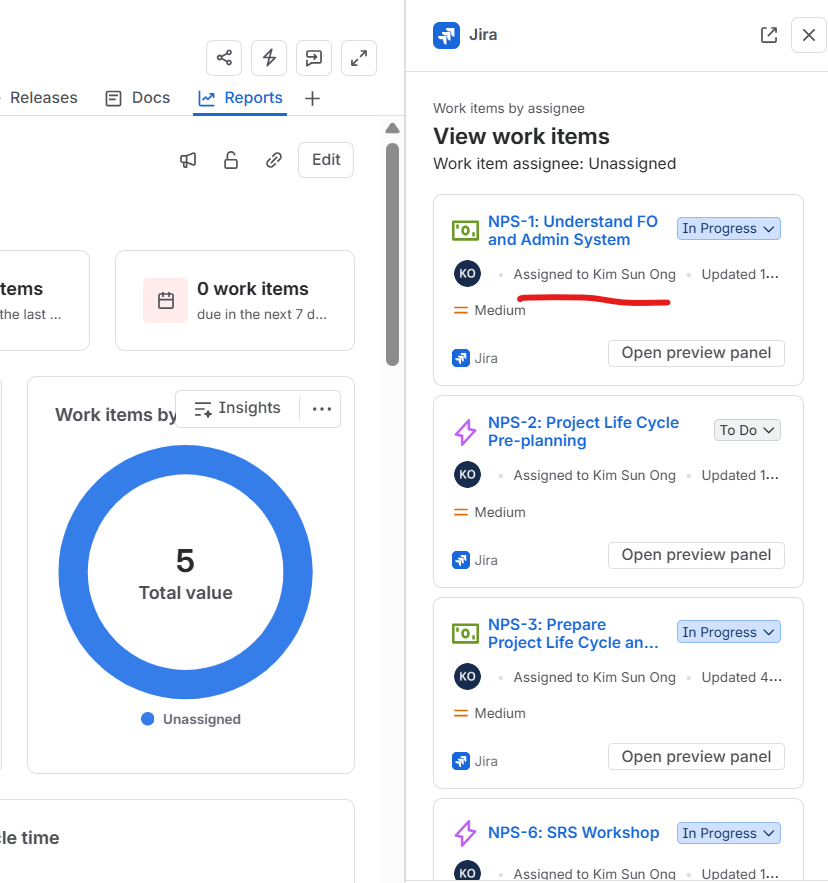Click the share icon in top toolbar

click(x=224, y=57)
